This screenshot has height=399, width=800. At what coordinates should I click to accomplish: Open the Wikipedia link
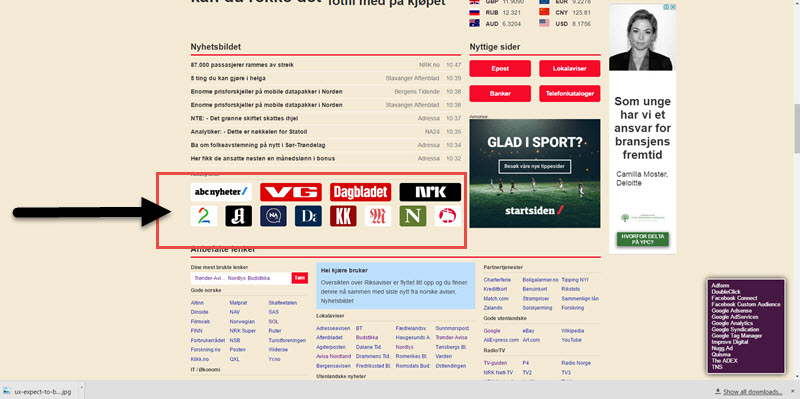tap(572, 331)
